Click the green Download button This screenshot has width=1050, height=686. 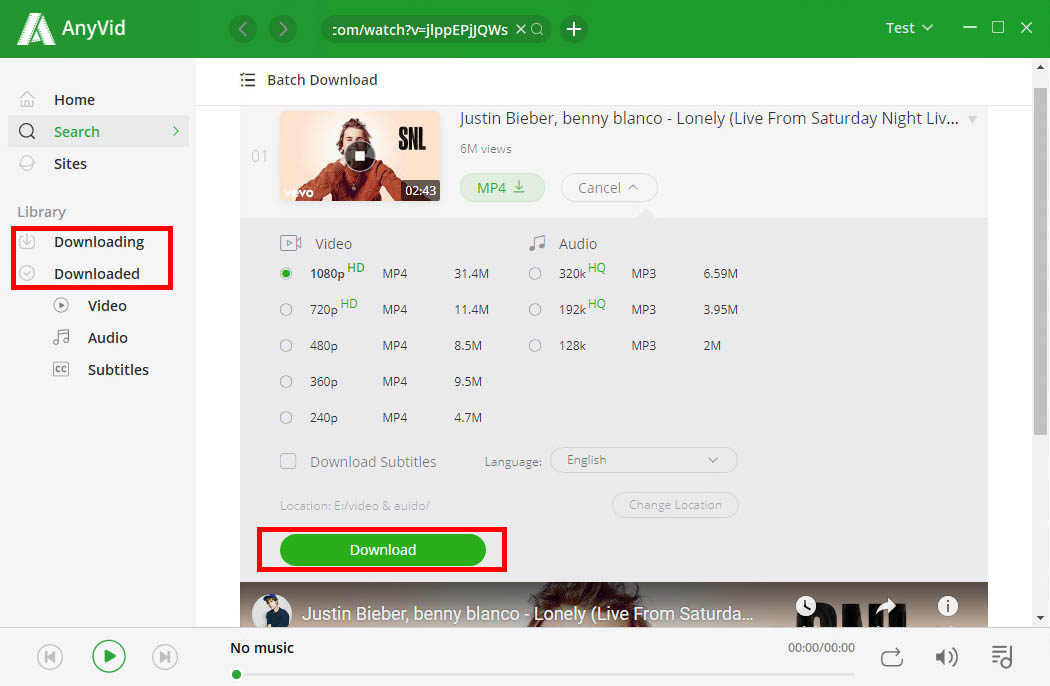tap(382, 550)
